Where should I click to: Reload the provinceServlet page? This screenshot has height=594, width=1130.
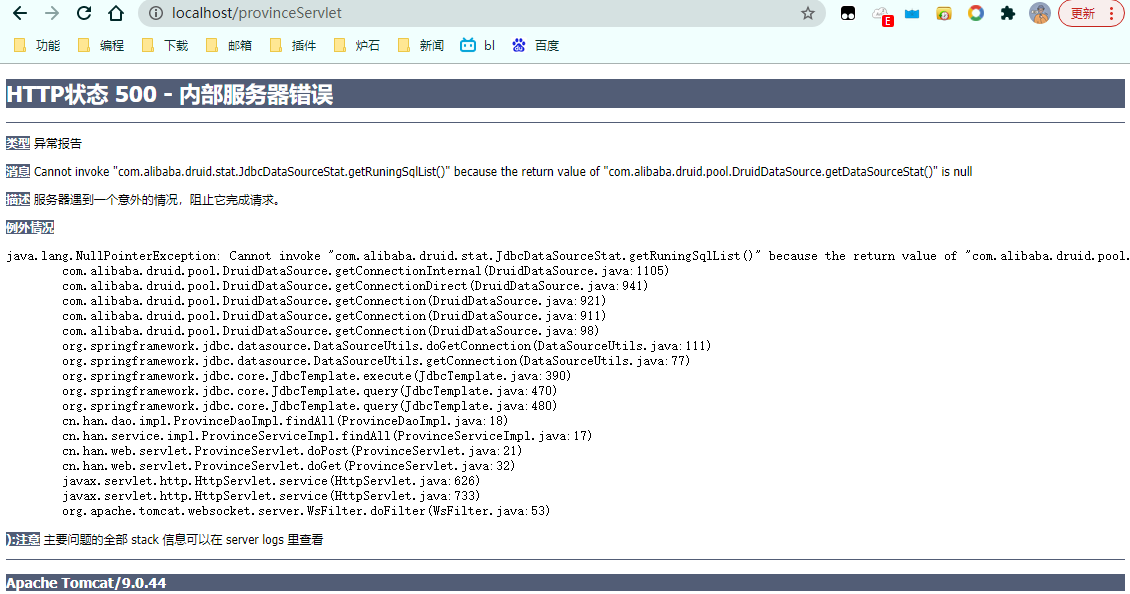coord(84,13)
